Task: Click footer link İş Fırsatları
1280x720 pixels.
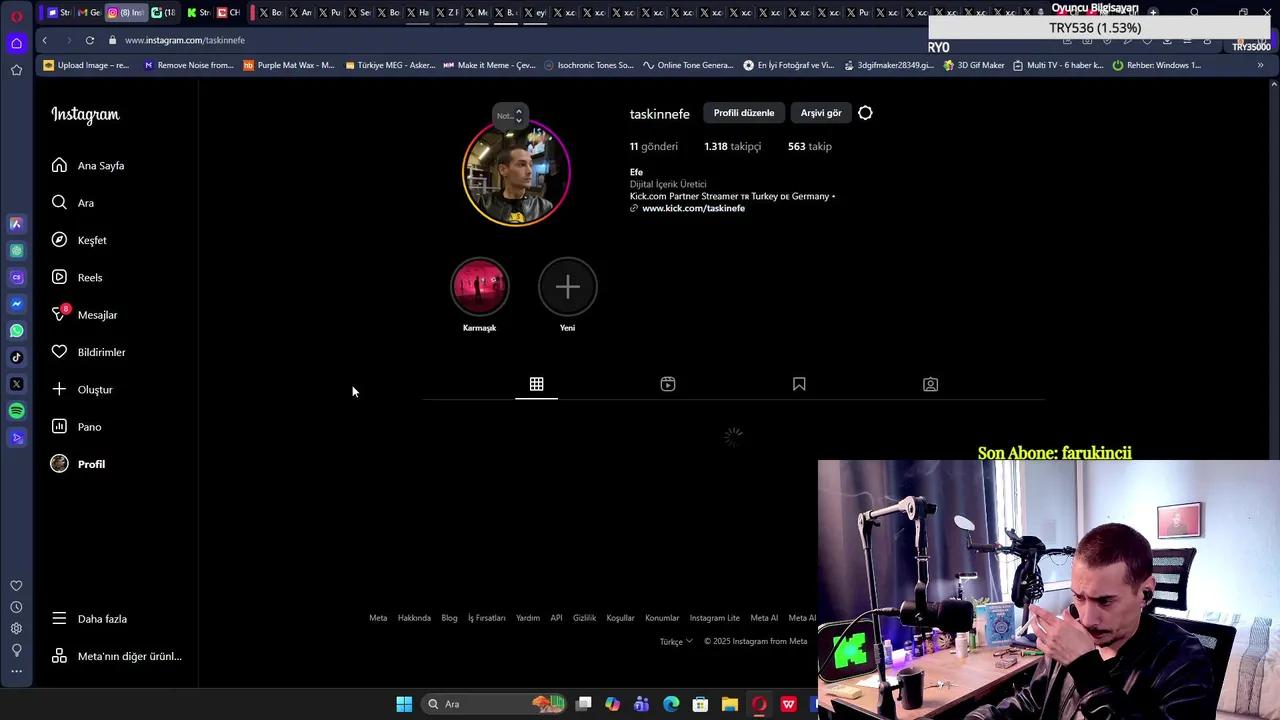Action: [487, 618]
